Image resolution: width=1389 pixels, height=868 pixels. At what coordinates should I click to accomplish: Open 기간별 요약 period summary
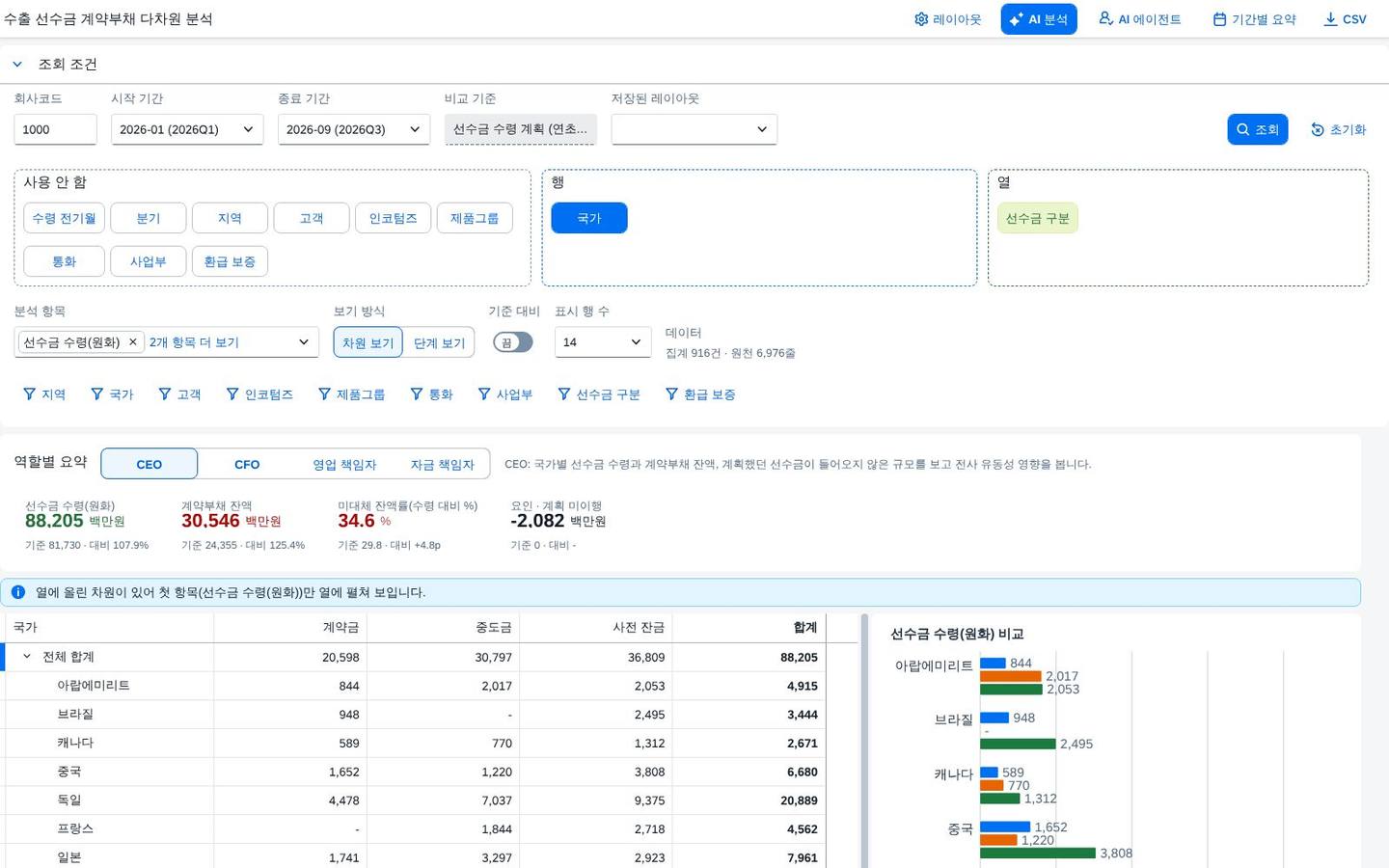(1254, 19)
